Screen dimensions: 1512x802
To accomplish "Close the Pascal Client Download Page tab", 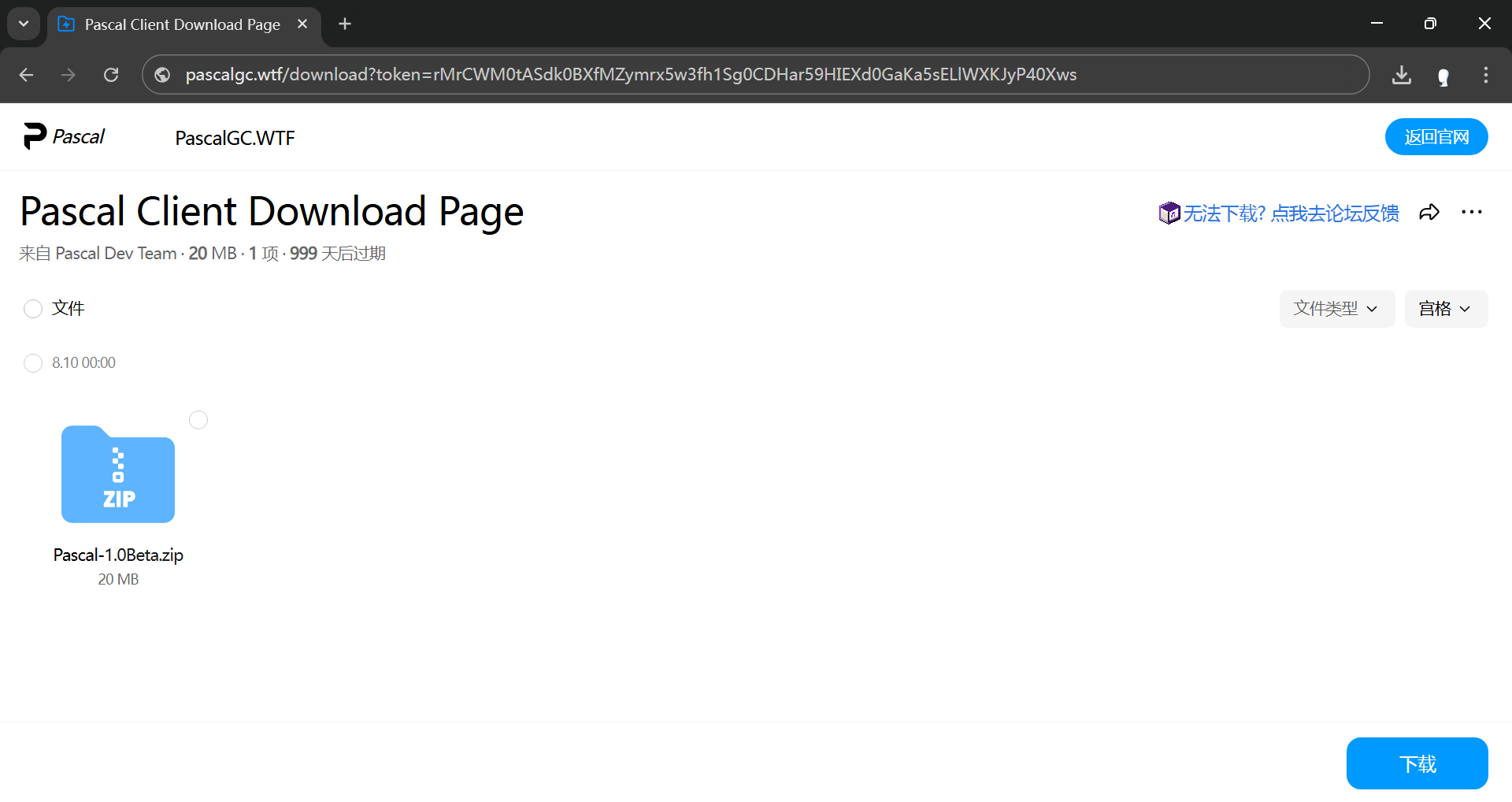I will point(302,24).
